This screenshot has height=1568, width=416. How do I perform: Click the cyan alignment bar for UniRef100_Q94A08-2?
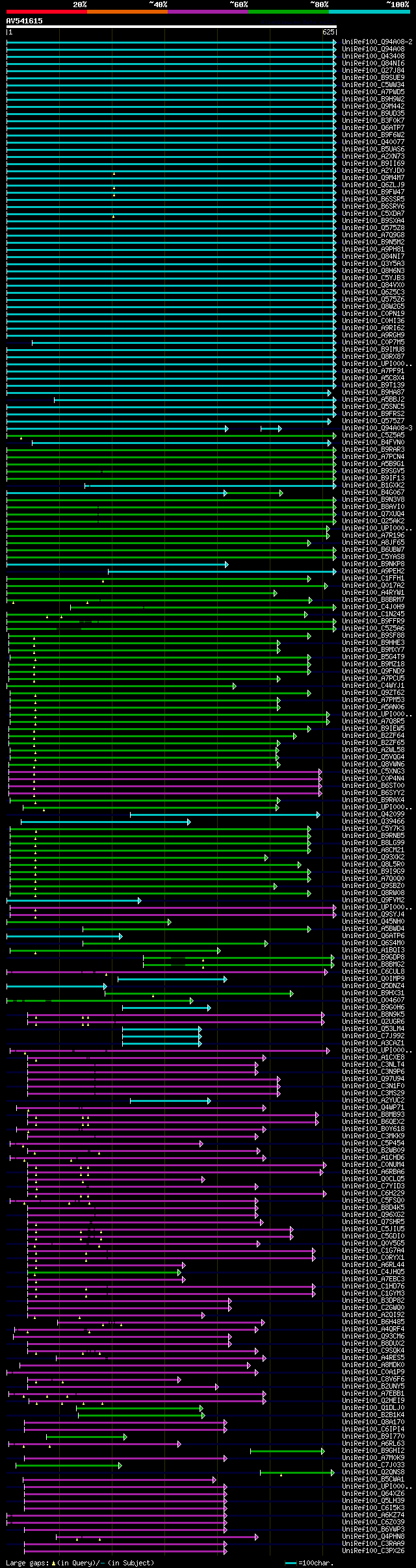click(171, 42)
